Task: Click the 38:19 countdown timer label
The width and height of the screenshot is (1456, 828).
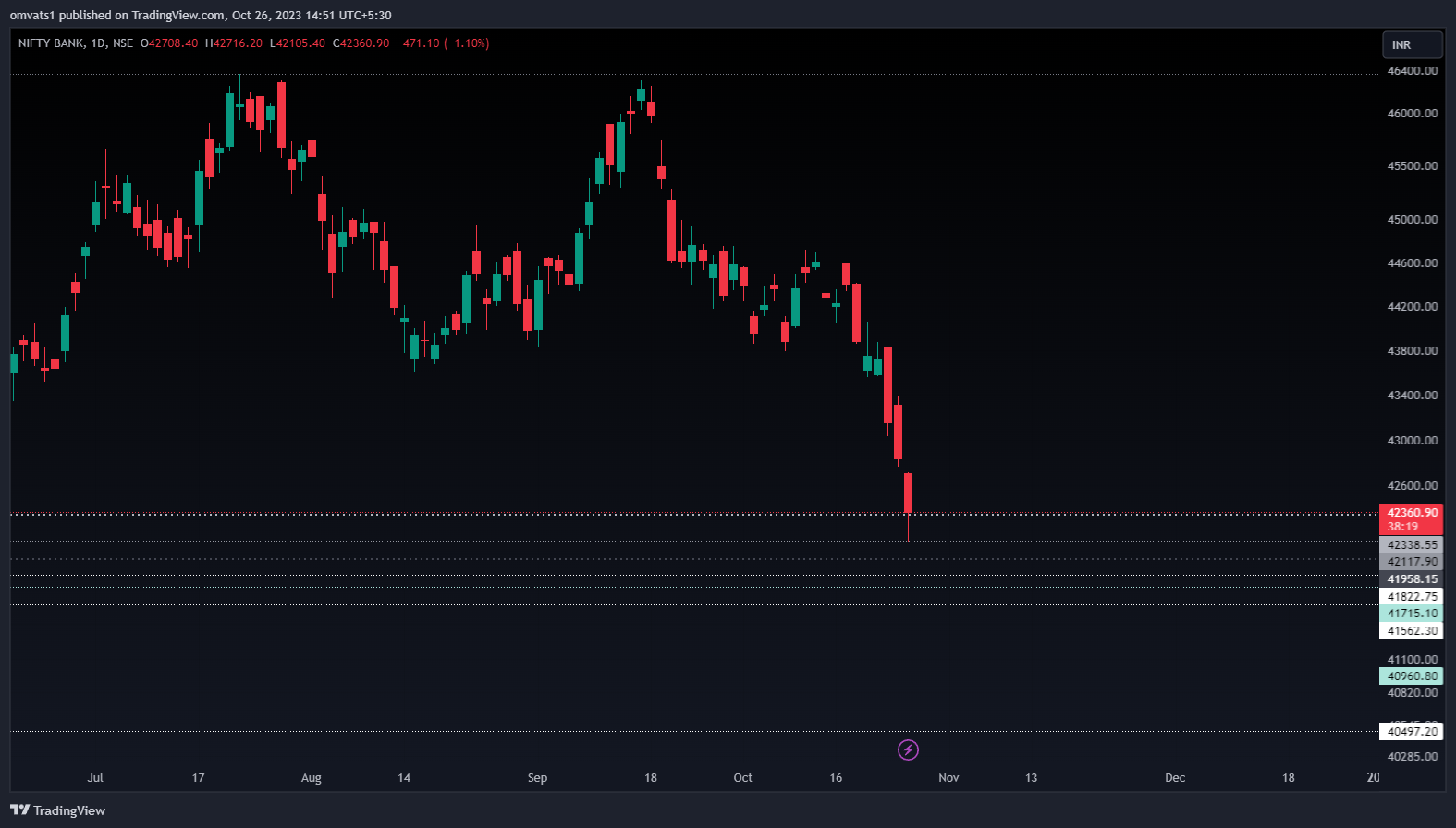Action: click(1402, 526)
